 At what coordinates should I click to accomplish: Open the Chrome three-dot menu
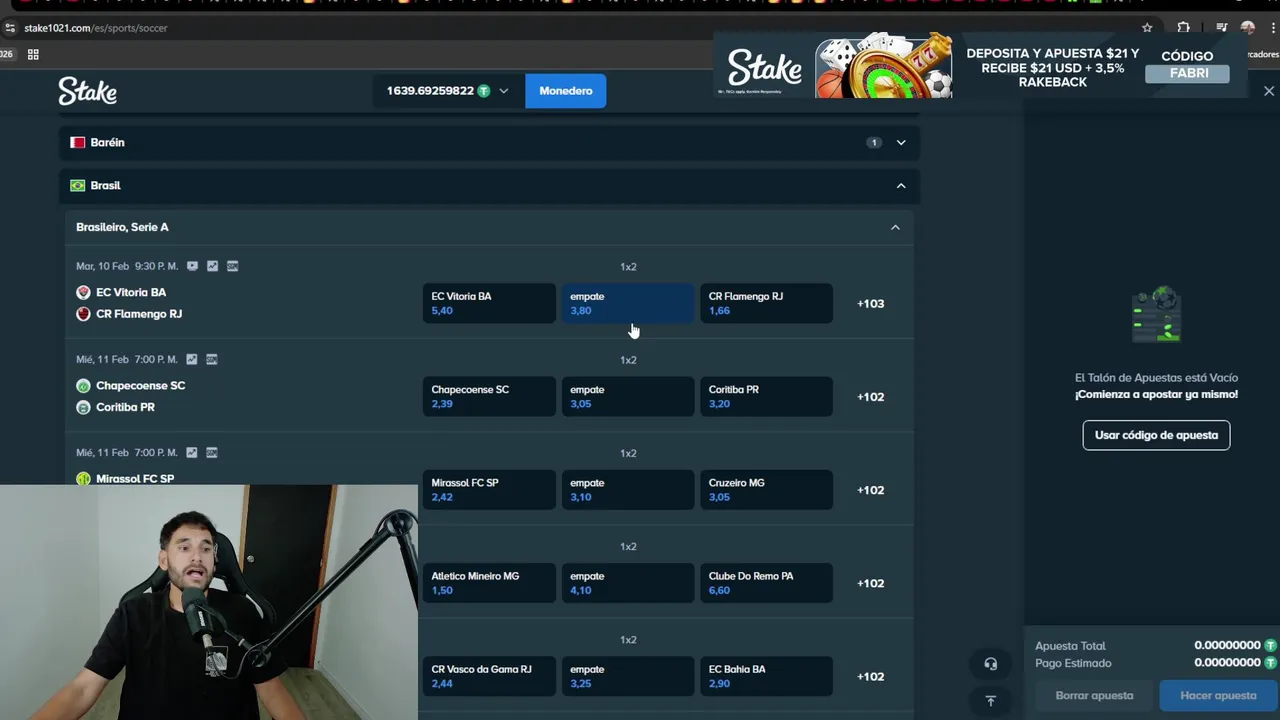1272,28
